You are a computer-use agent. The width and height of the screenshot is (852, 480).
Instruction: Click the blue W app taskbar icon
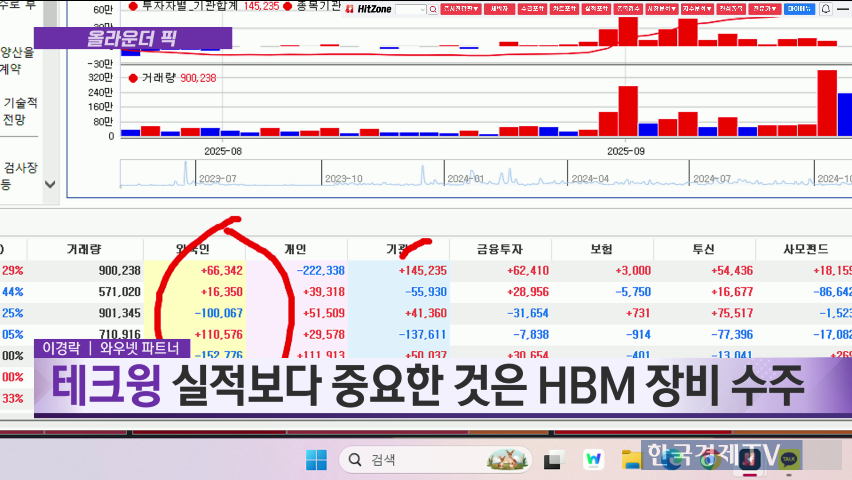(593, 459)
